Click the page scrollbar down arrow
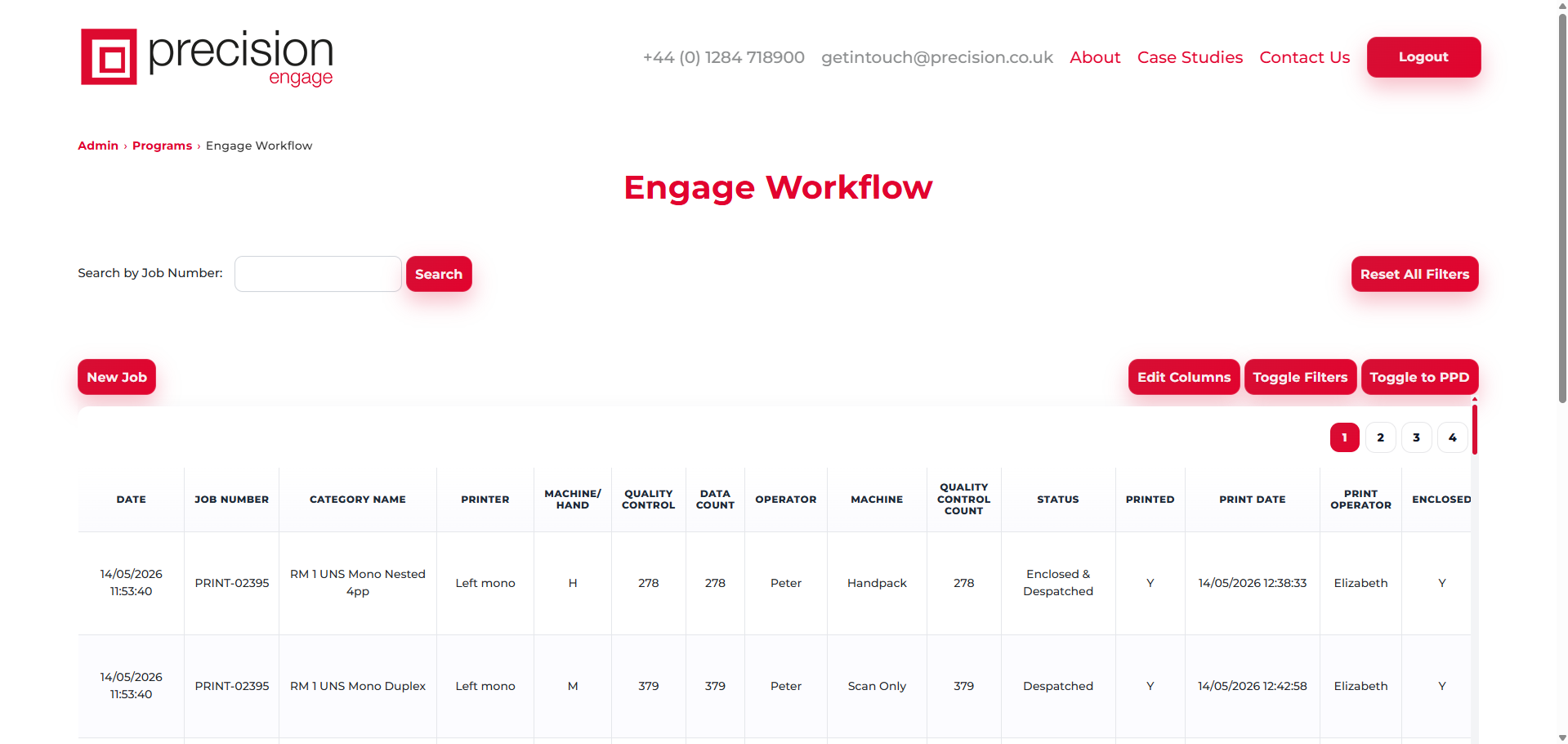Image resolution: width=1568 pixels, height=744 pixels. (1562, 737)
